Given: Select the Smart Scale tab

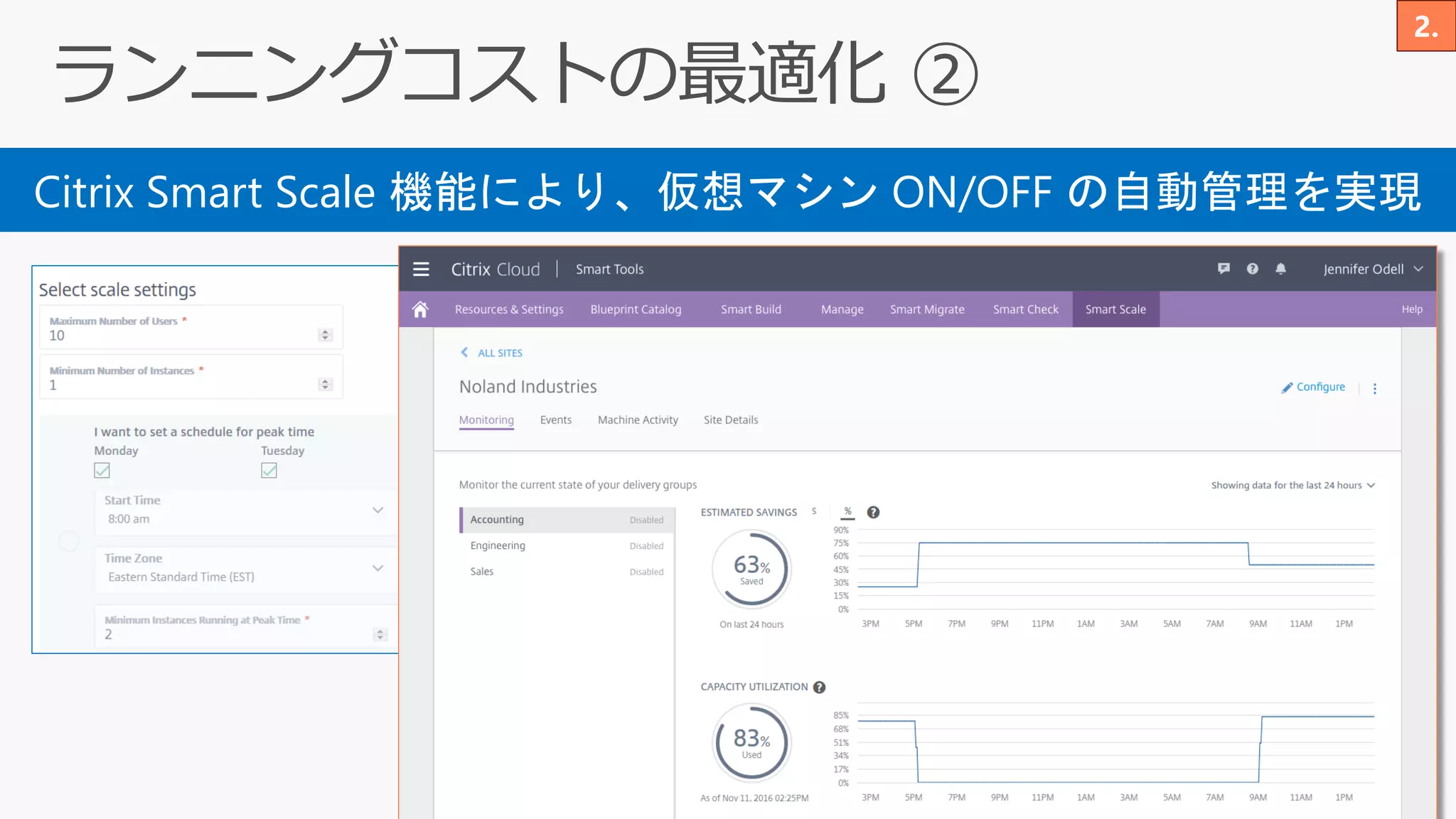Looking at the screenshot, I should click(x=1115, y=309).
